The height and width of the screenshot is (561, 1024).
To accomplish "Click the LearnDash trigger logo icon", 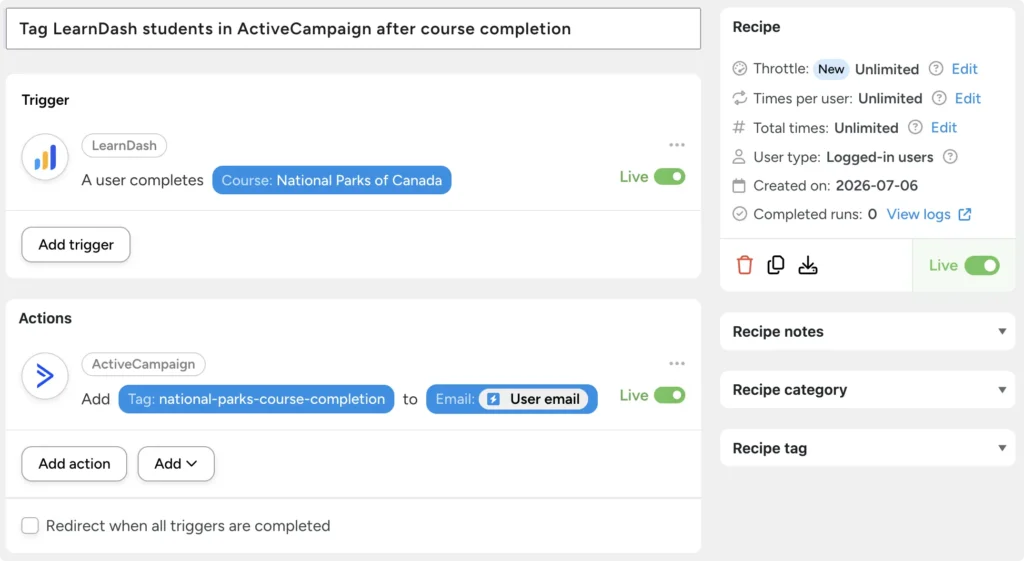I will (45, 157).
